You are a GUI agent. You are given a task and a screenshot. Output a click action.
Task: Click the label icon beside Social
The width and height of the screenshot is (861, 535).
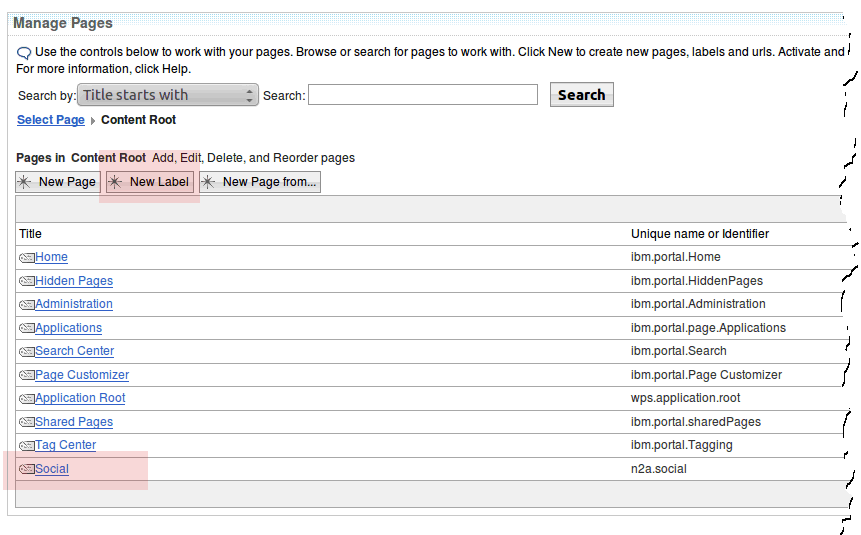point(27,469)
